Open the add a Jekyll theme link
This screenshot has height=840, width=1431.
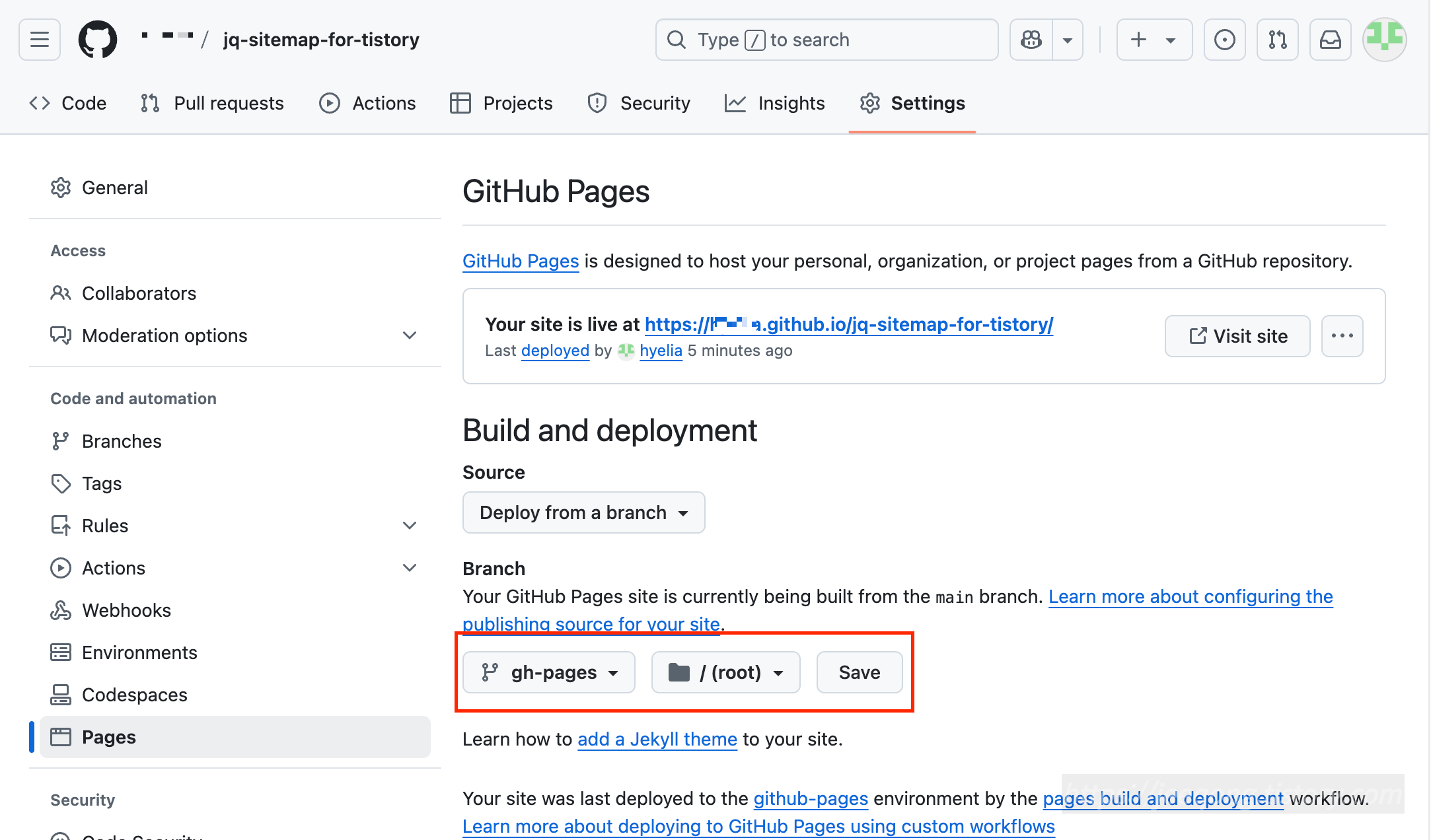(657, 739)
